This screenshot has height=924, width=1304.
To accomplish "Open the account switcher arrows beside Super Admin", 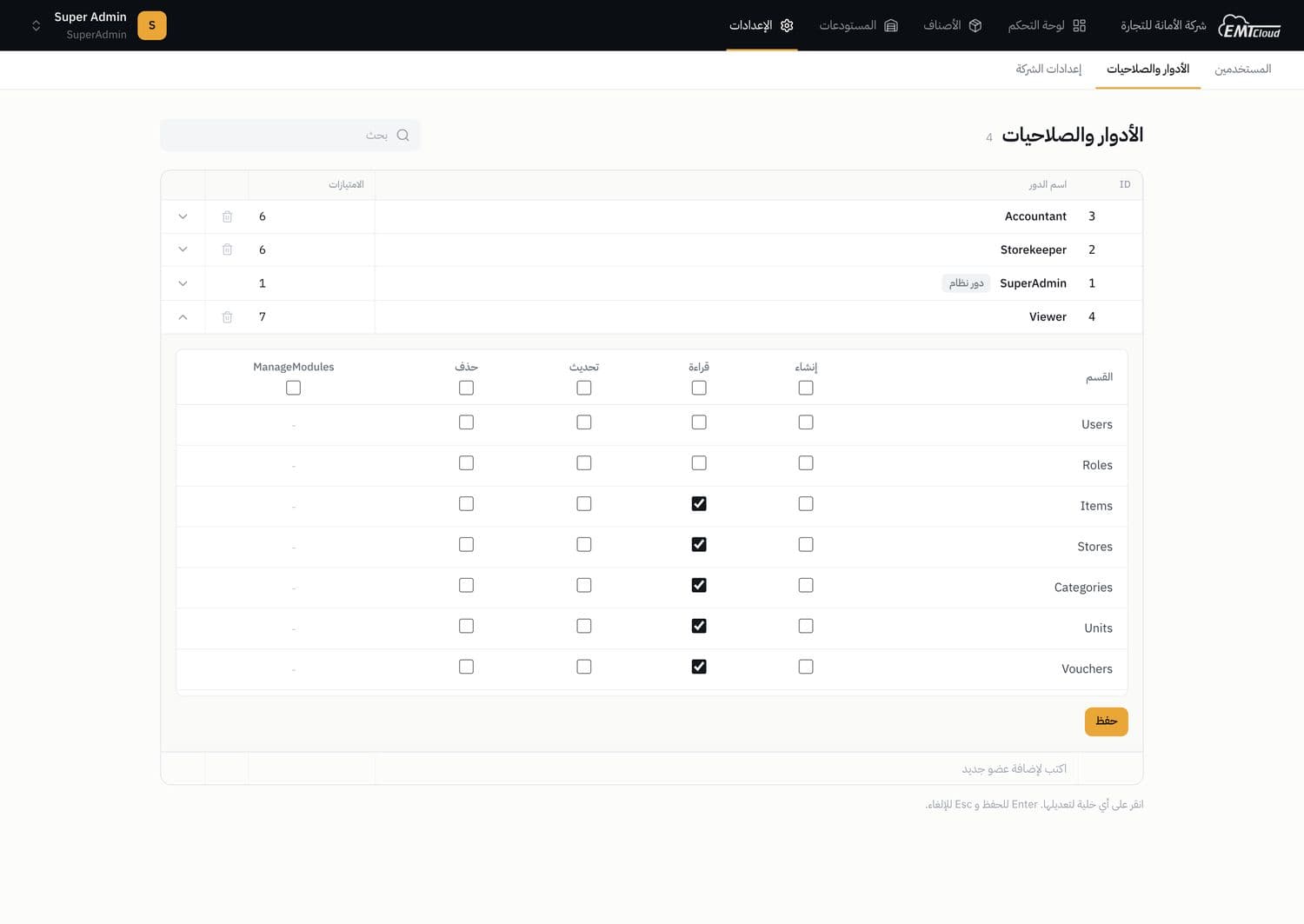I will (x=36, y=25).
